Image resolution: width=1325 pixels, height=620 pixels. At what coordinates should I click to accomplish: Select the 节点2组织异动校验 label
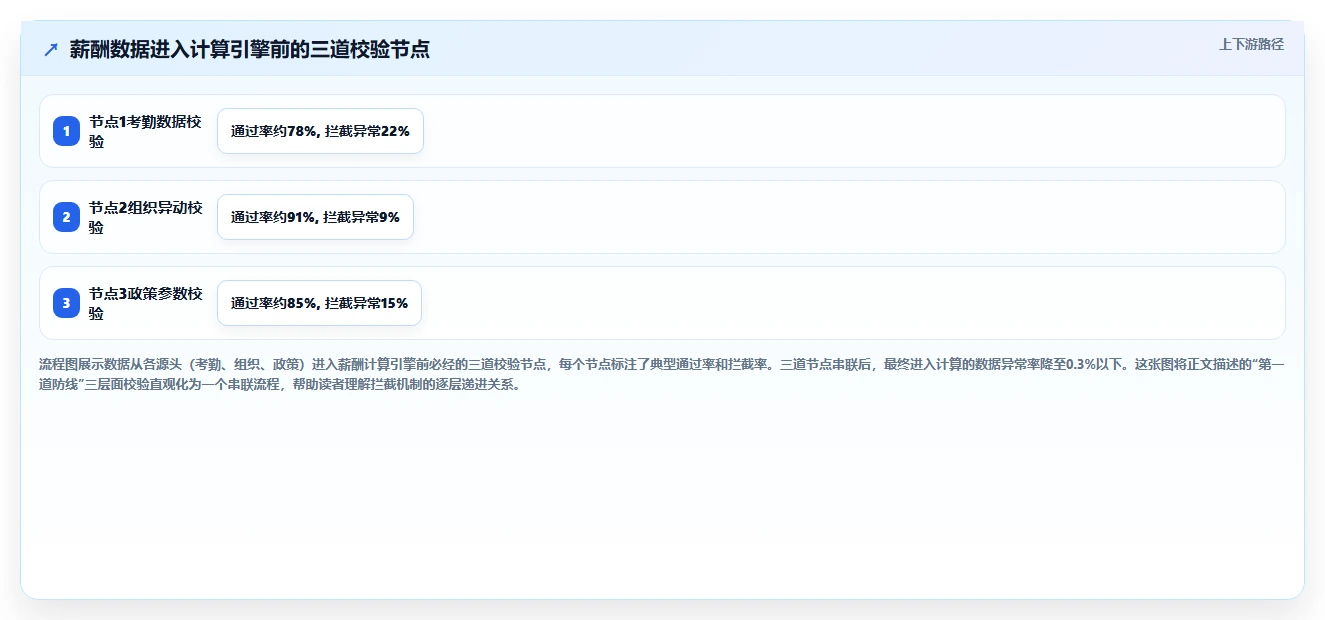[145, 217]
